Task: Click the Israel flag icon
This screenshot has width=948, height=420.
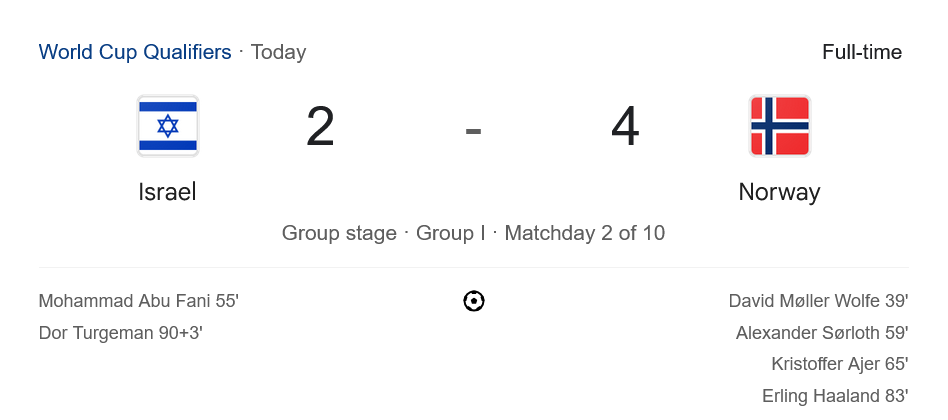Action: click(x=168, y=126)
